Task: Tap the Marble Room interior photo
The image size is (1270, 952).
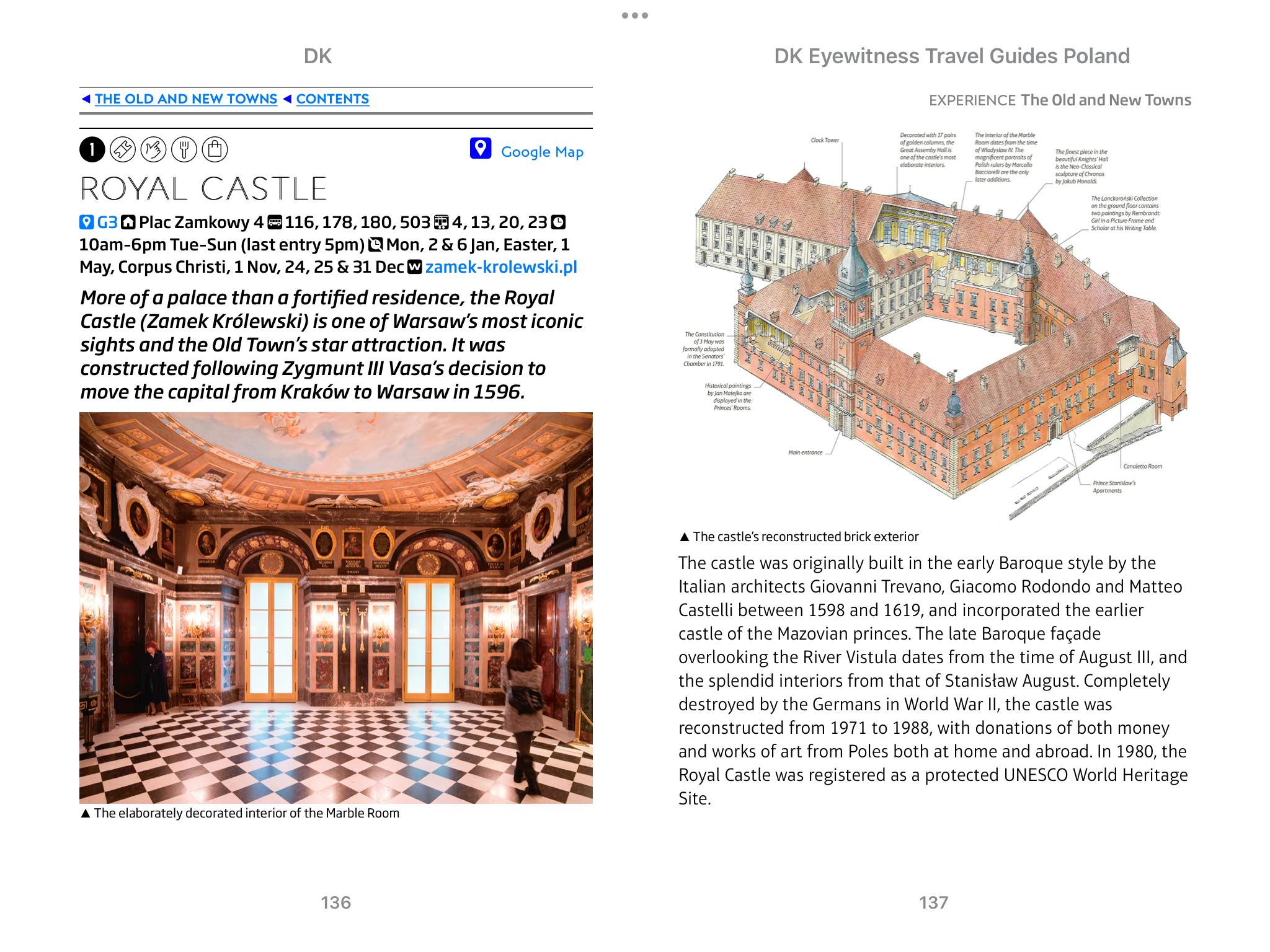Action: coord(335,607)
